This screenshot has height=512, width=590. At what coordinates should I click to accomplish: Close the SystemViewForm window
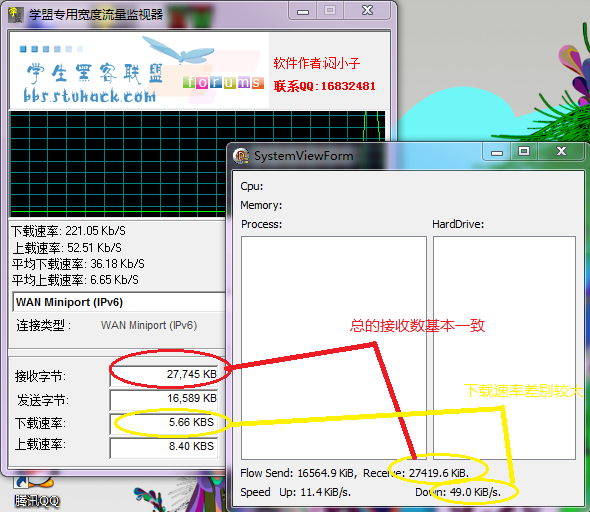tap(561, 152)
